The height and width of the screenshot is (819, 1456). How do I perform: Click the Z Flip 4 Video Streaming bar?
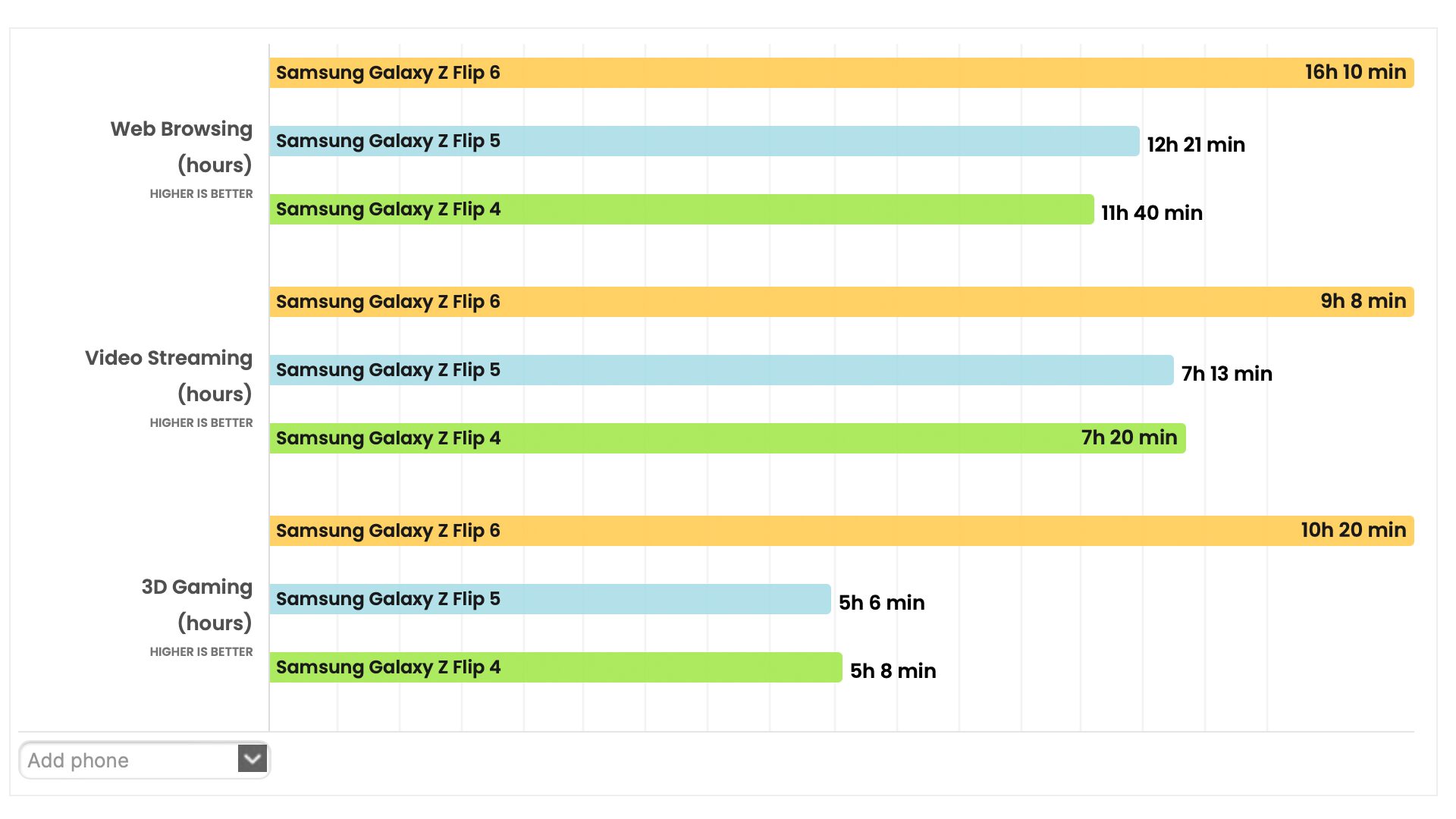pyautogui.click(x=726, y=438)
